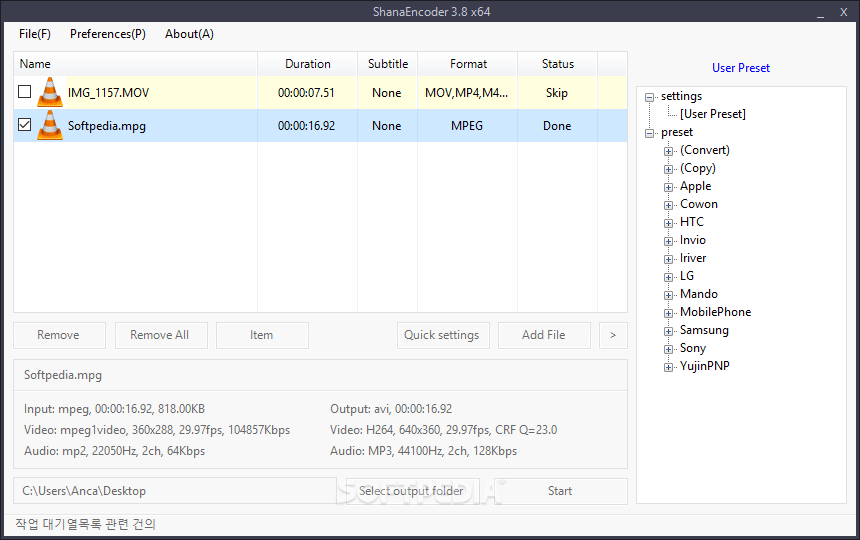Select the [User Preset] tree item
This screenshot has height=540, width=860.
pyautogui.click(x=712, y=114)
